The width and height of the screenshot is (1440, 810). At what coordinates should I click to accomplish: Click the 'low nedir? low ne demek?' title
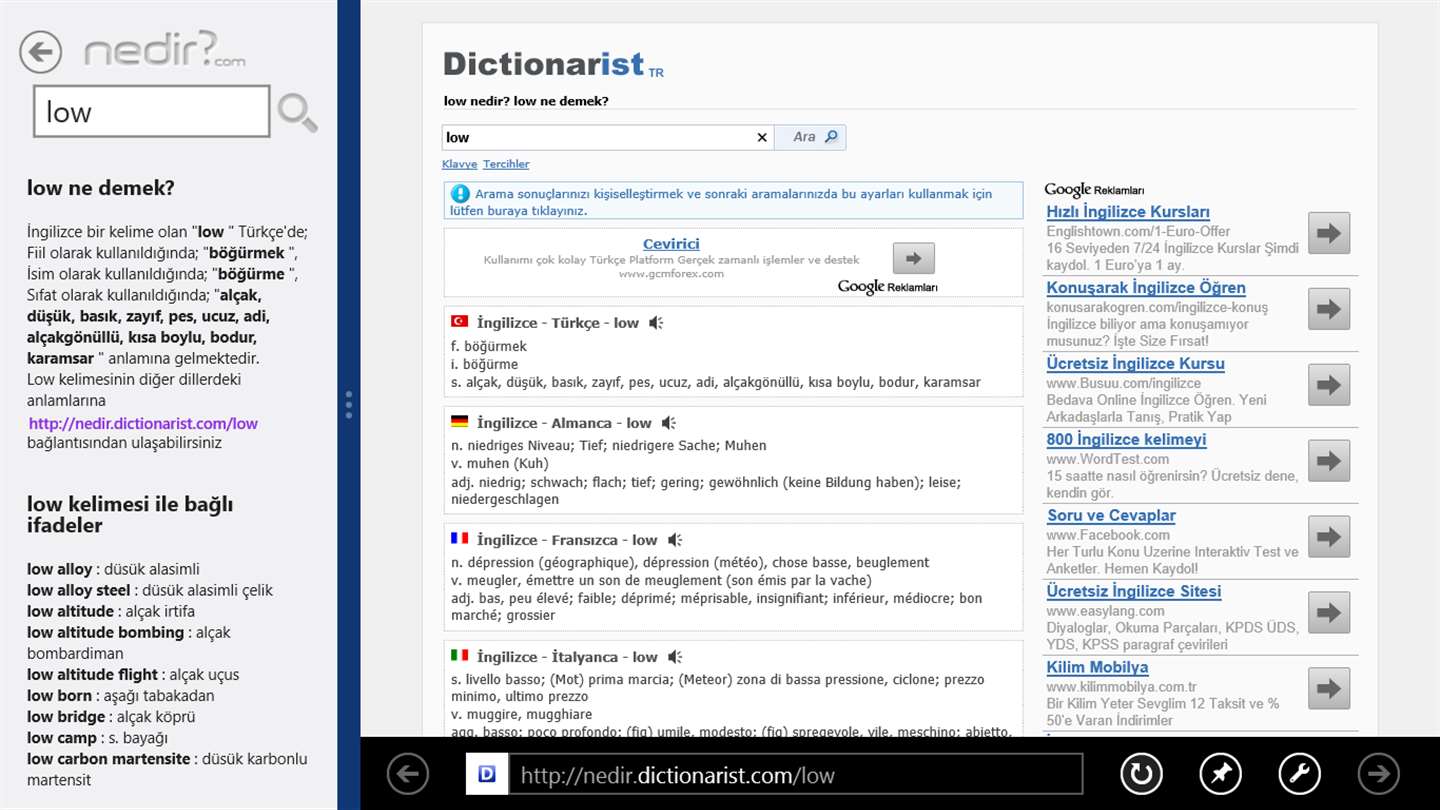pos(526,101)
